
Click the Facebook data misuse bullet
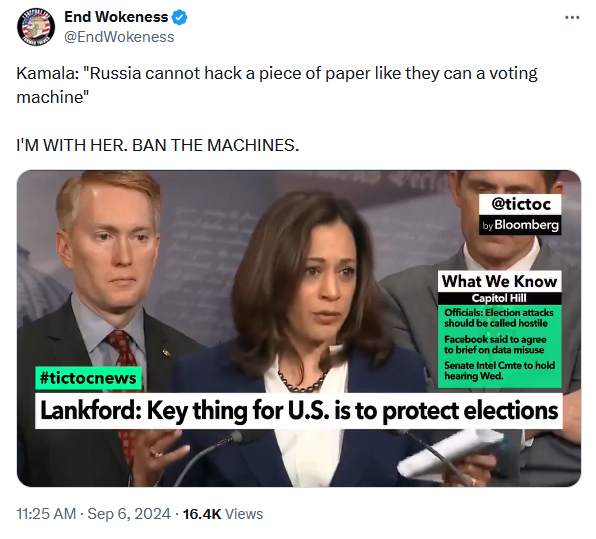(495, 344)
